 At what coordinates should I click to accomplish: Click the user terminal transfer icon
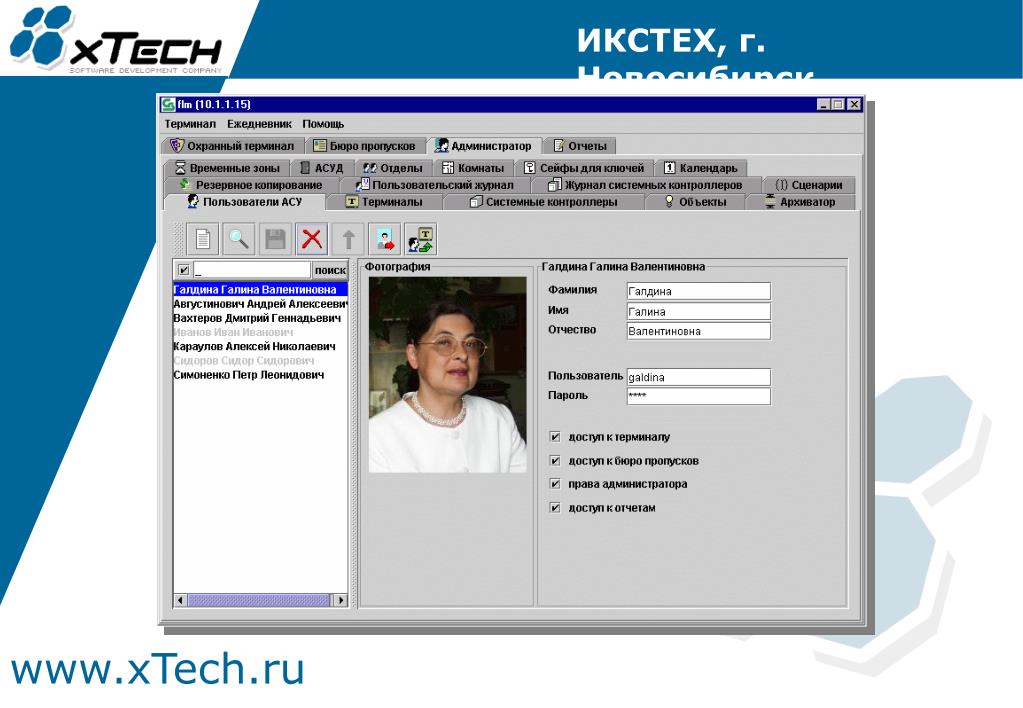(421, 239)
